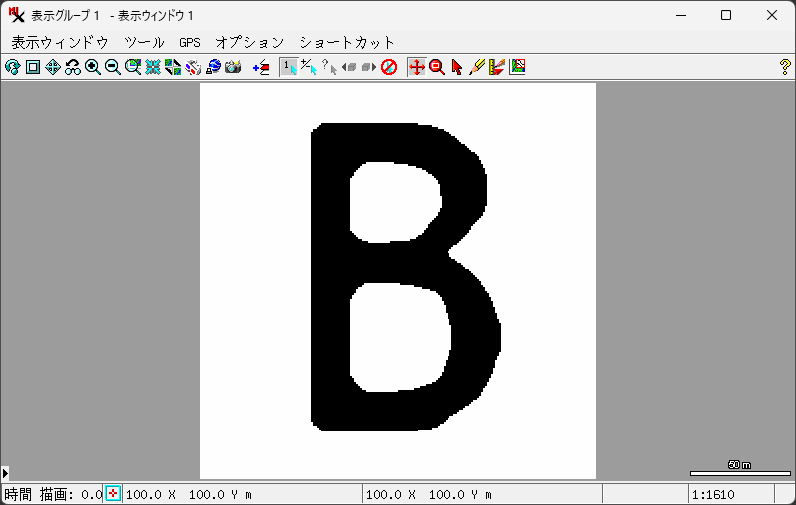The image size is (796, 505).
Task: Toggle the red crosshair pan tool
Action: [x=417, y=67]
